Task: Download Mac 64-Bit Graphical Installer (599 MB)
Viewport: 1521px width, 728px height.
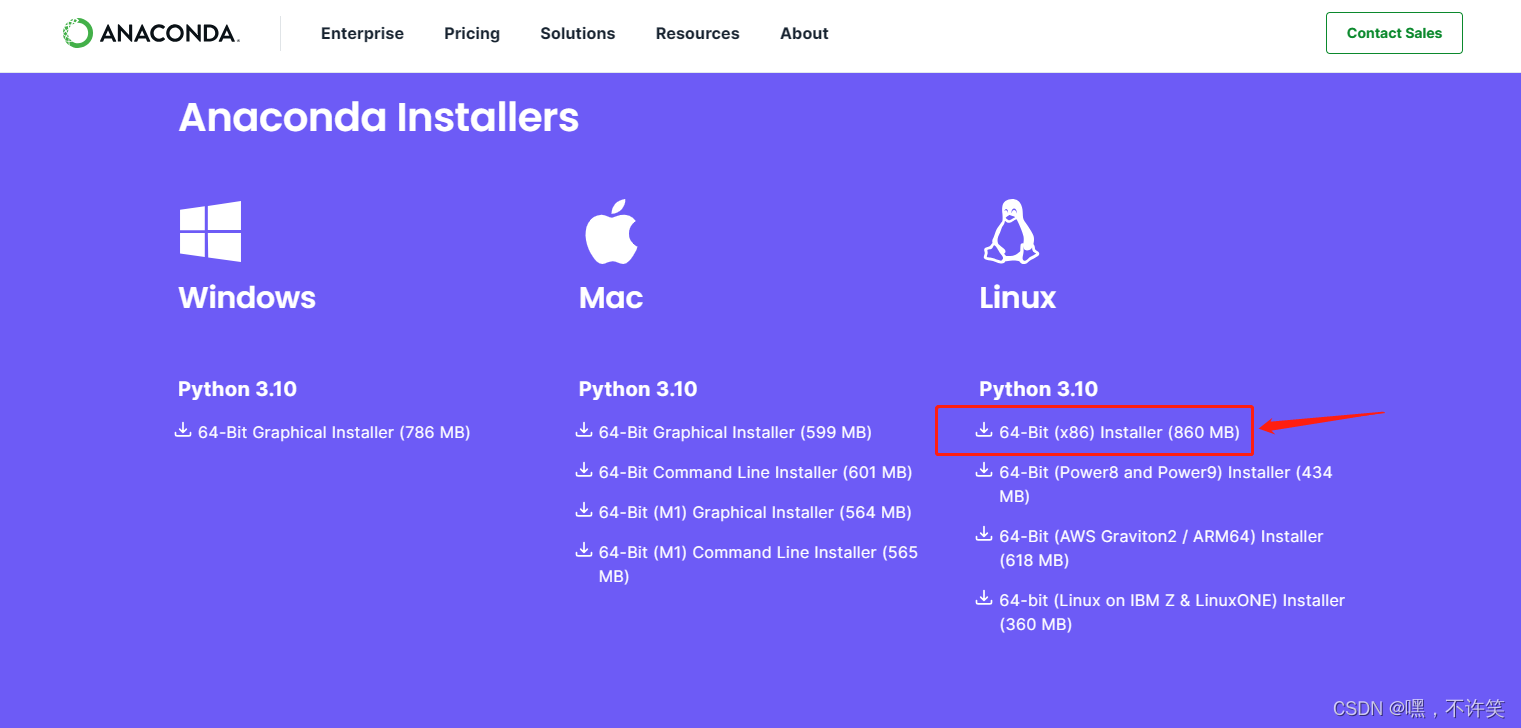Action: point(735,432)
